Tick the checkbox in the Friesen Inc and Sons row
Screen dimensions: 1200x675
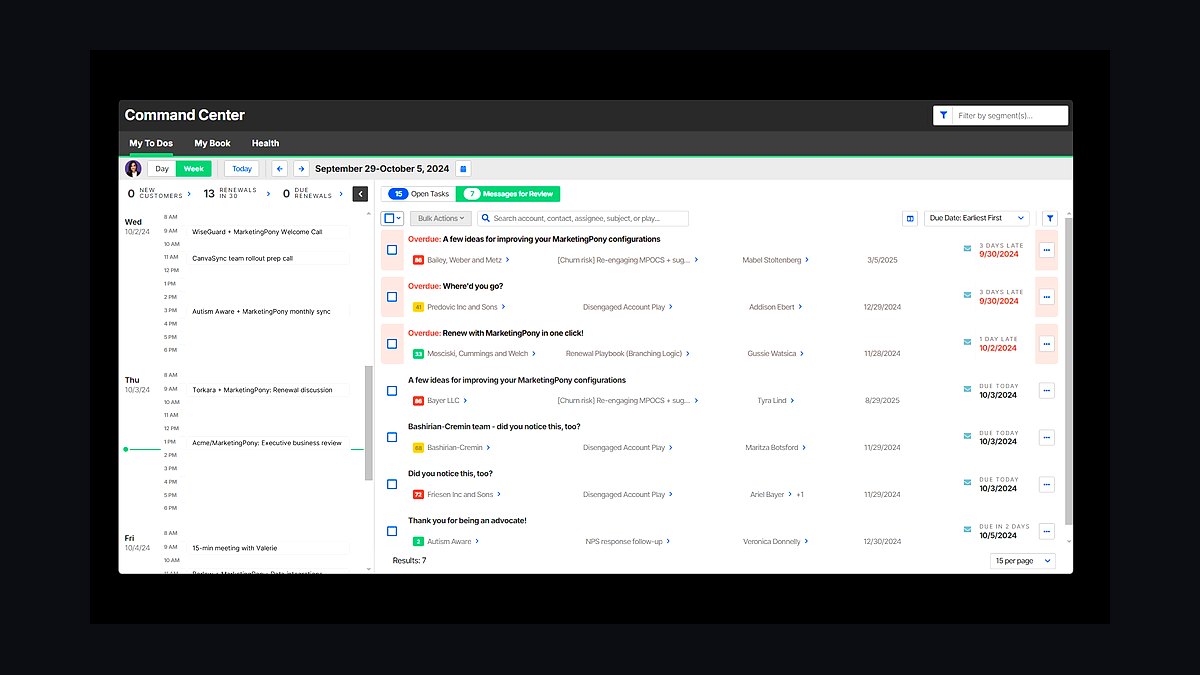pyautogui.click(x=392, y=485)
